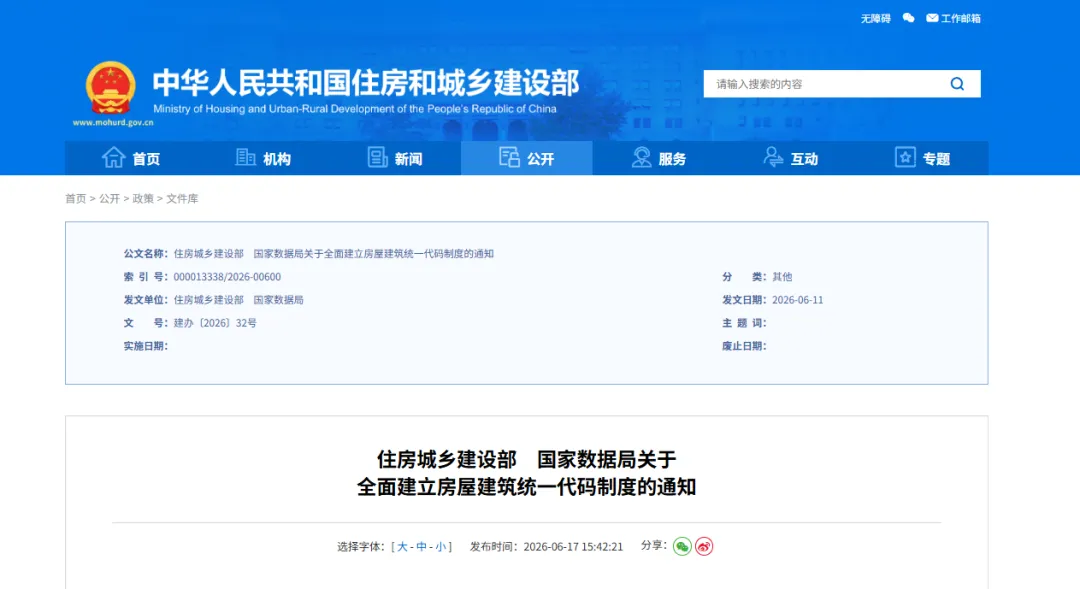The image size is (1080, 589).
Task: Open the 公开 nav tab
Action: coord(527,158)
